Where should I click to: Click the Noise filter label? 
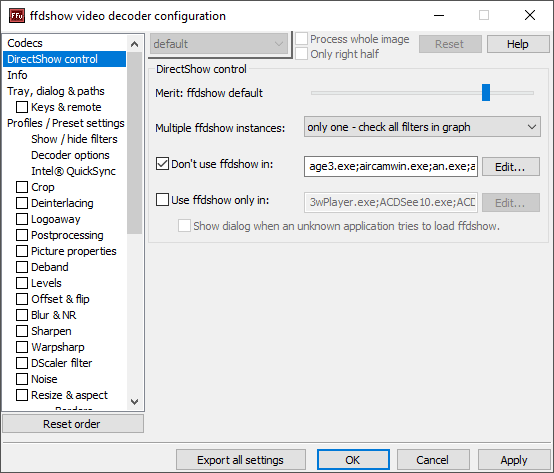[44, 379]
